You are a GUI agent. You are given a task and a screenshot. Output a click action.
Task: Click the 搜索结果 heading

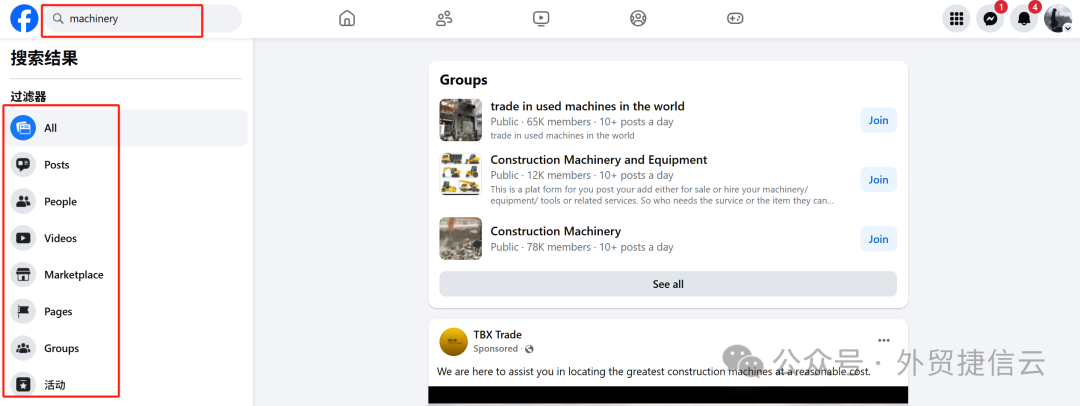(x=44, y=59)
